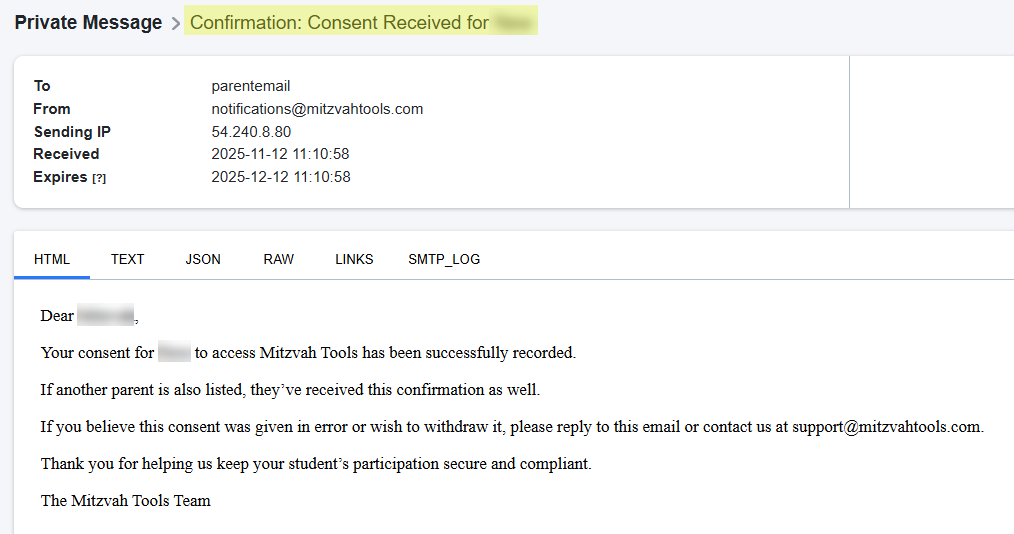Click the Your consent recorded sentence
This screenshot has width=1014, height=534.
pos(385,353)
